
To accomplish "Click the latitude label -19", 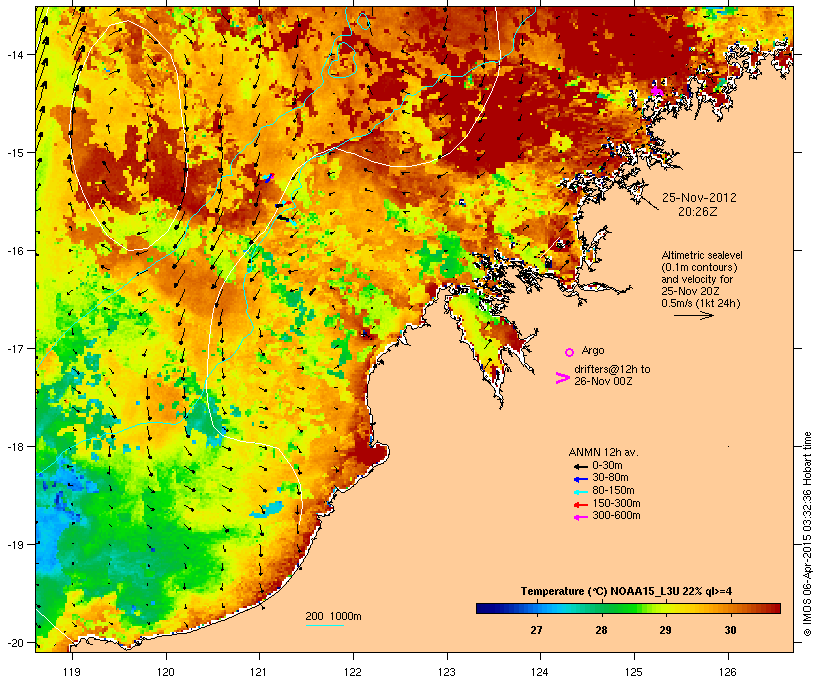I will coord(15,545).
